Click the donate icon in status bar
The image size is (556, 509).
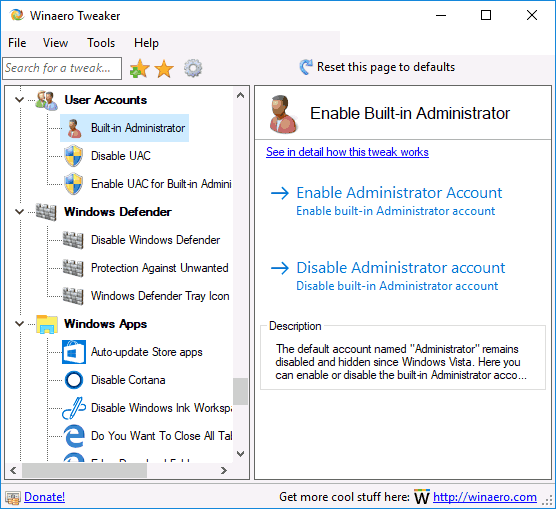point(13,497)
